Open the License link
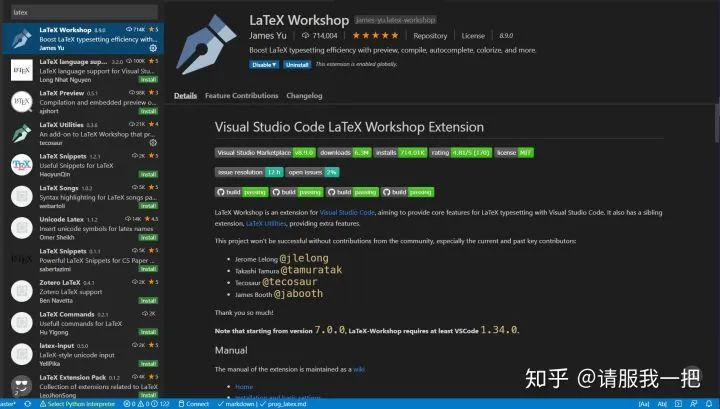The image size is (720, 409). pos(473,35)
